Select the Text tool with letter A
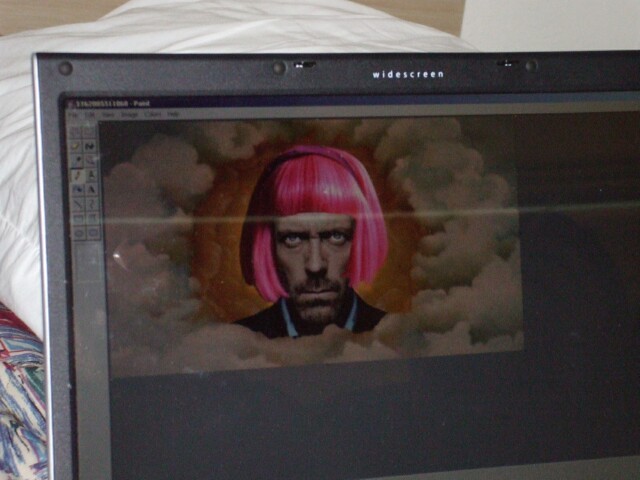Viewport: 640px width, 480px height. (92, 189)
